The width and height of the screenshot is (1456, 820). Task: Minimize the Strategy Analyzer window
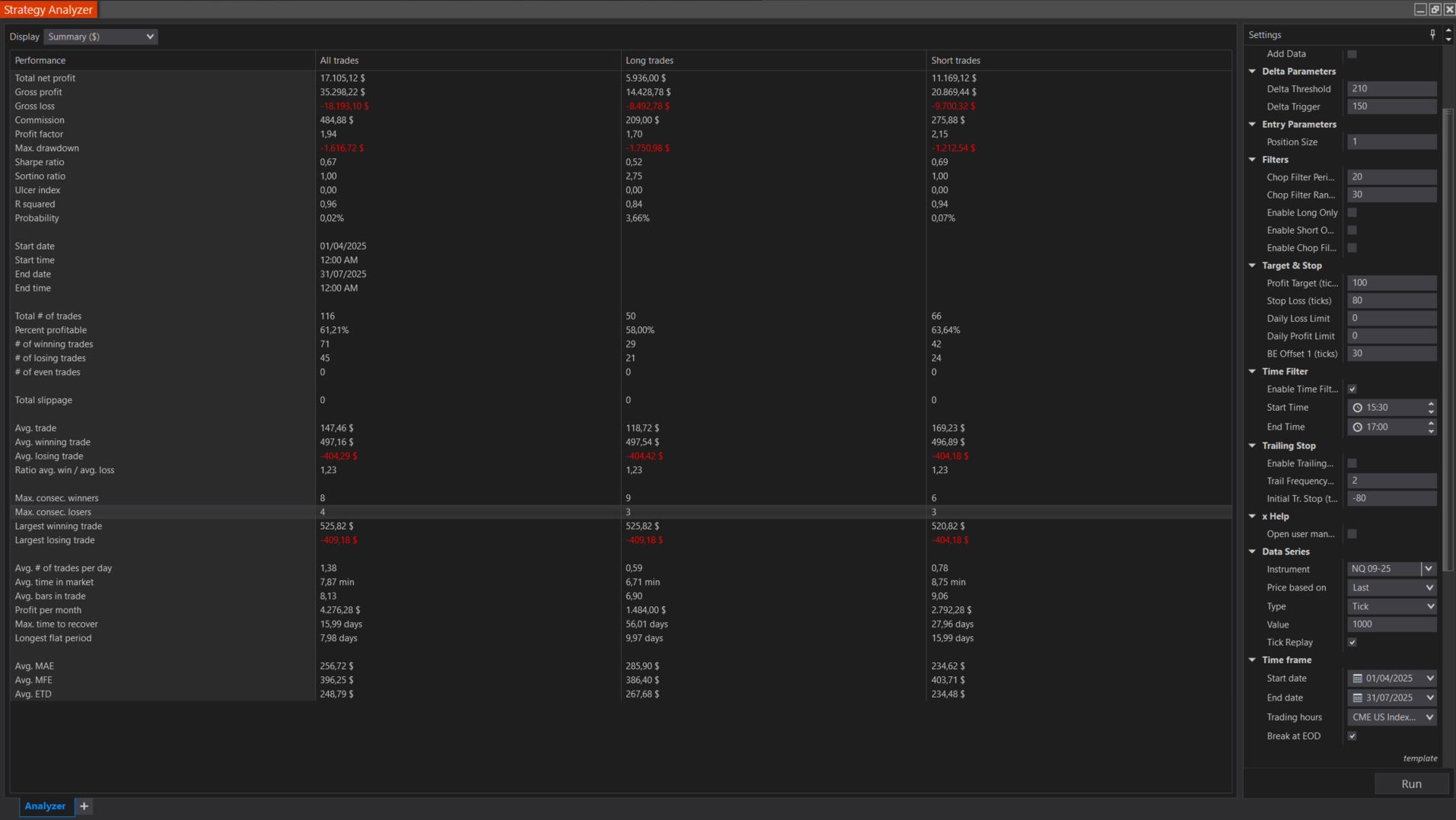coord(1420,9)
